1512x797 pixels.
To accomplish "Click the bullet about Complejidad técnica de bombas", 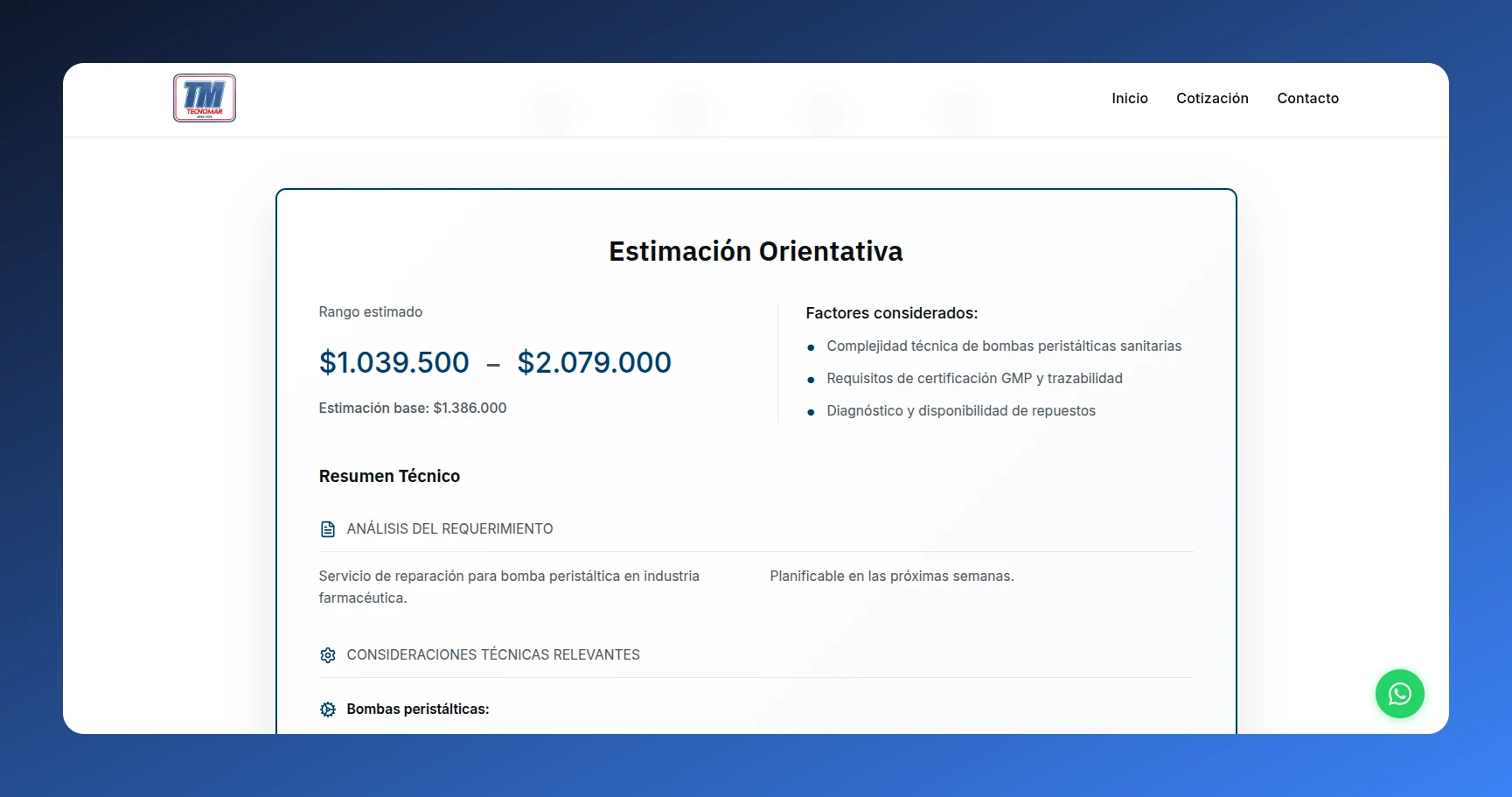I will (x=1004, y=346).
